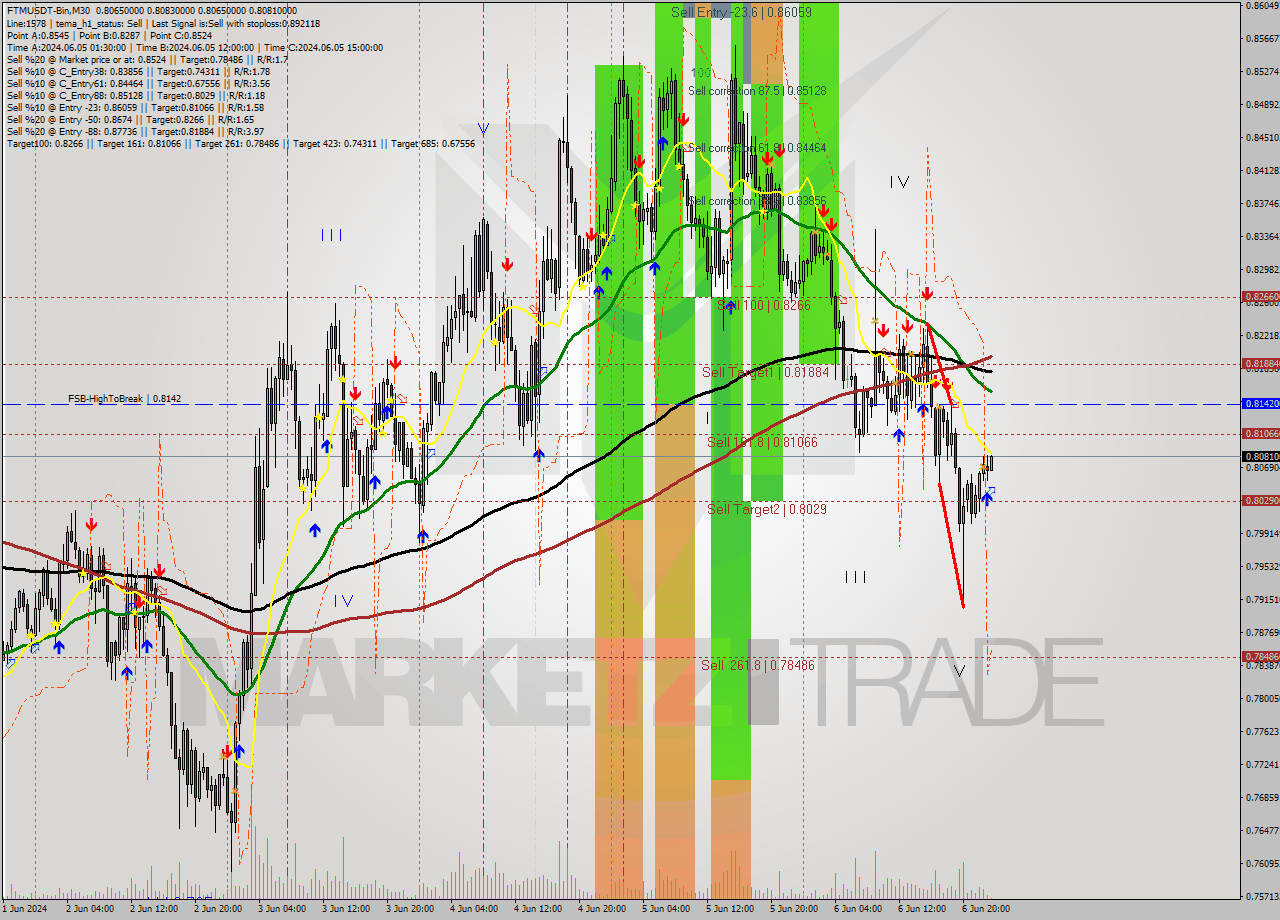1280x920 pixels.
Task: Click the red 0.81884 price tag on axis
Action: coord(1260,364)
